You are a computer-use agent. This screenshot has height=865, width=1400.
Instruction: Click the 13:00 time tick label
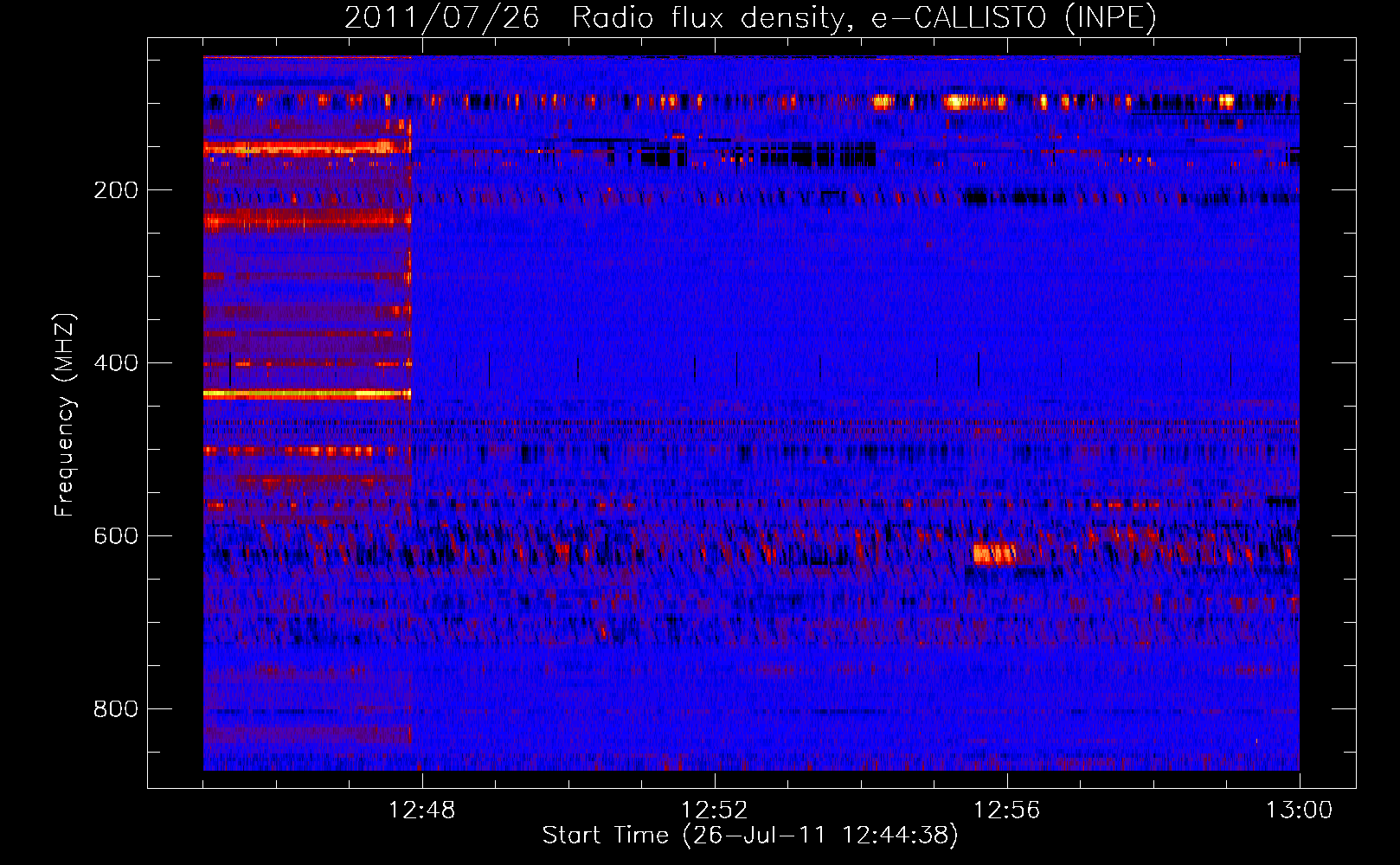[x=1299, y=811]
